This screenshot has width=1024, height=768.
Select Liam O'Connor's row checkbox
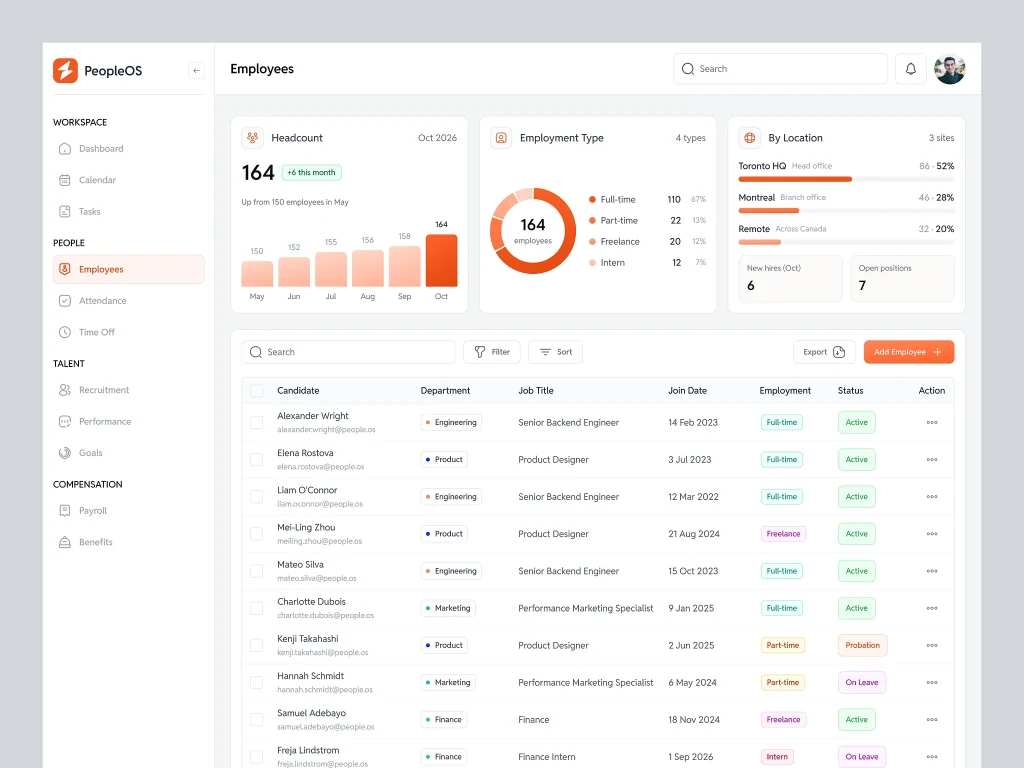[x=257, y=497]
